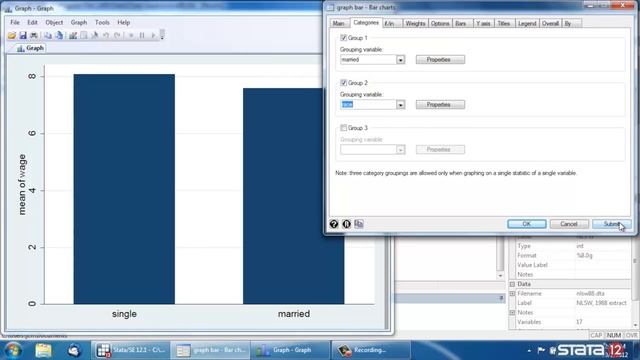Click the rename graph toolbar icon
The image size is (640, 360).
coord(59,36)
